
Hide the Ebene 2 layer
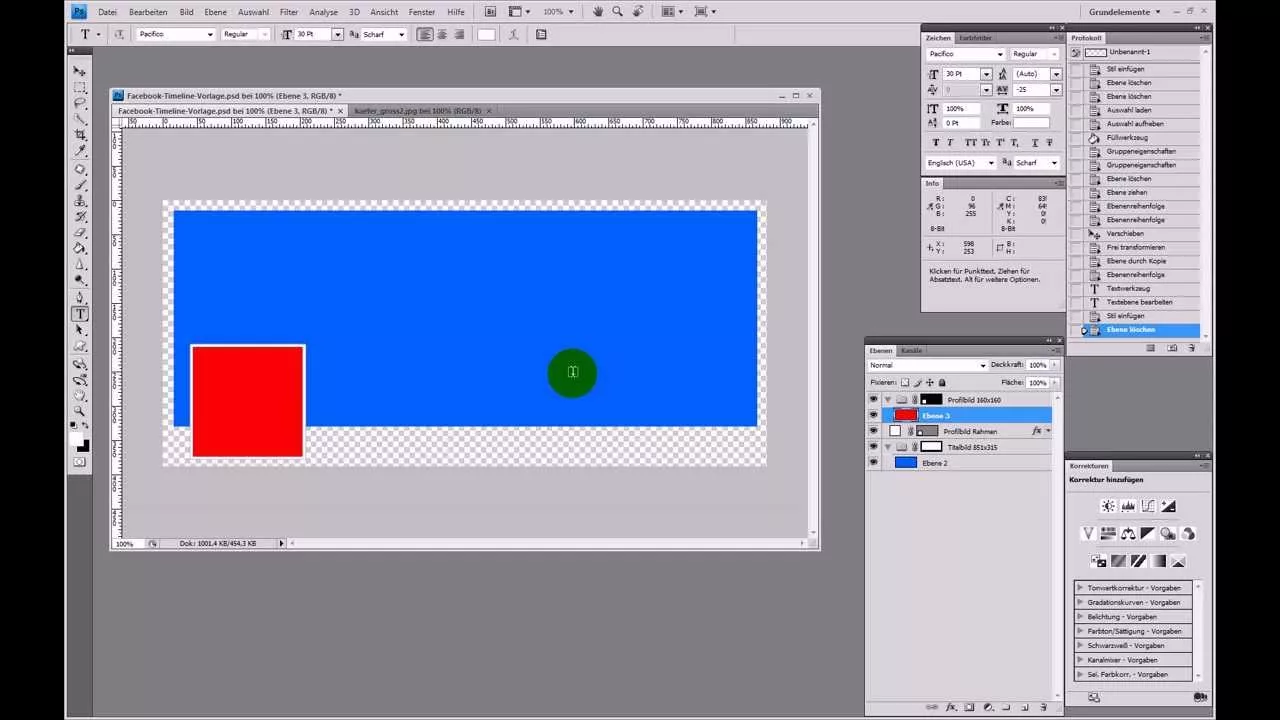874,461
